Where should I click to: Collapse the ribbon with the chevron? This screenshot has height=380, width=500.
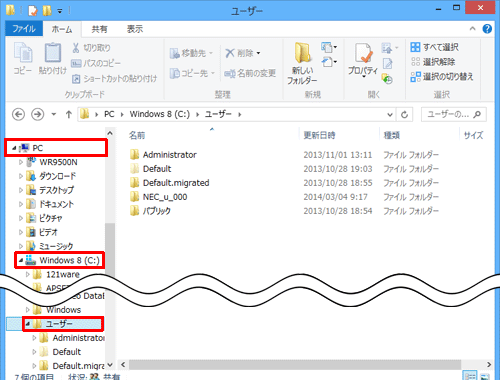click(x=473, y=29)
